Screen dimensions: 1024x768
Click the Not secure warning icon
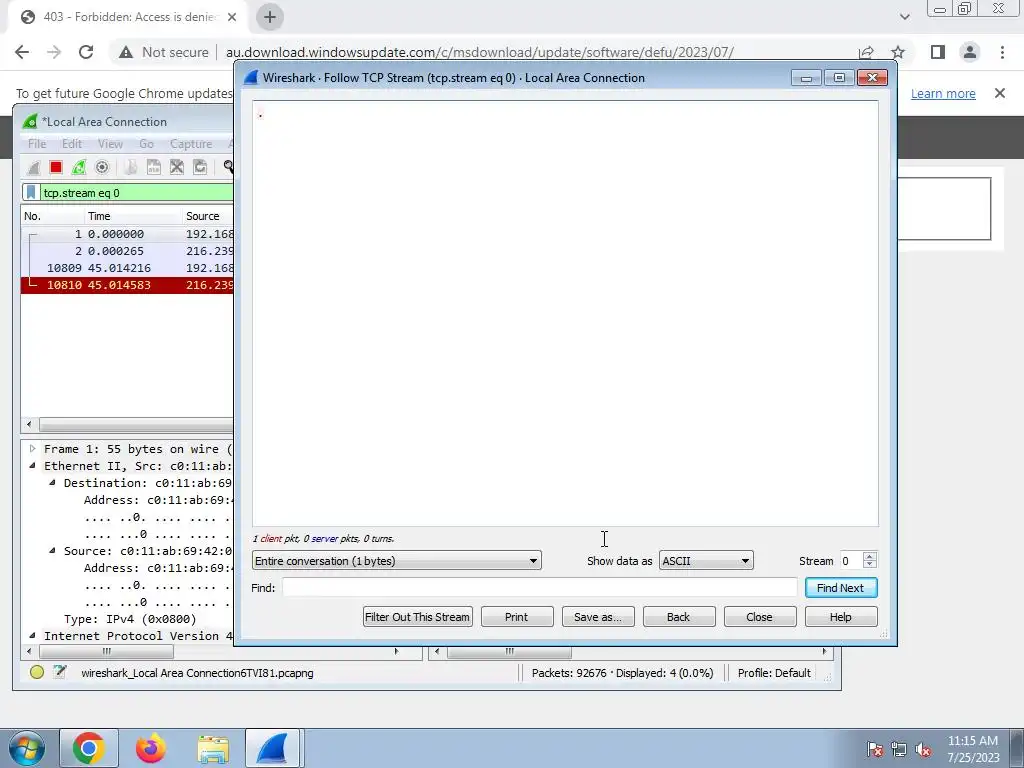[126, 52]
